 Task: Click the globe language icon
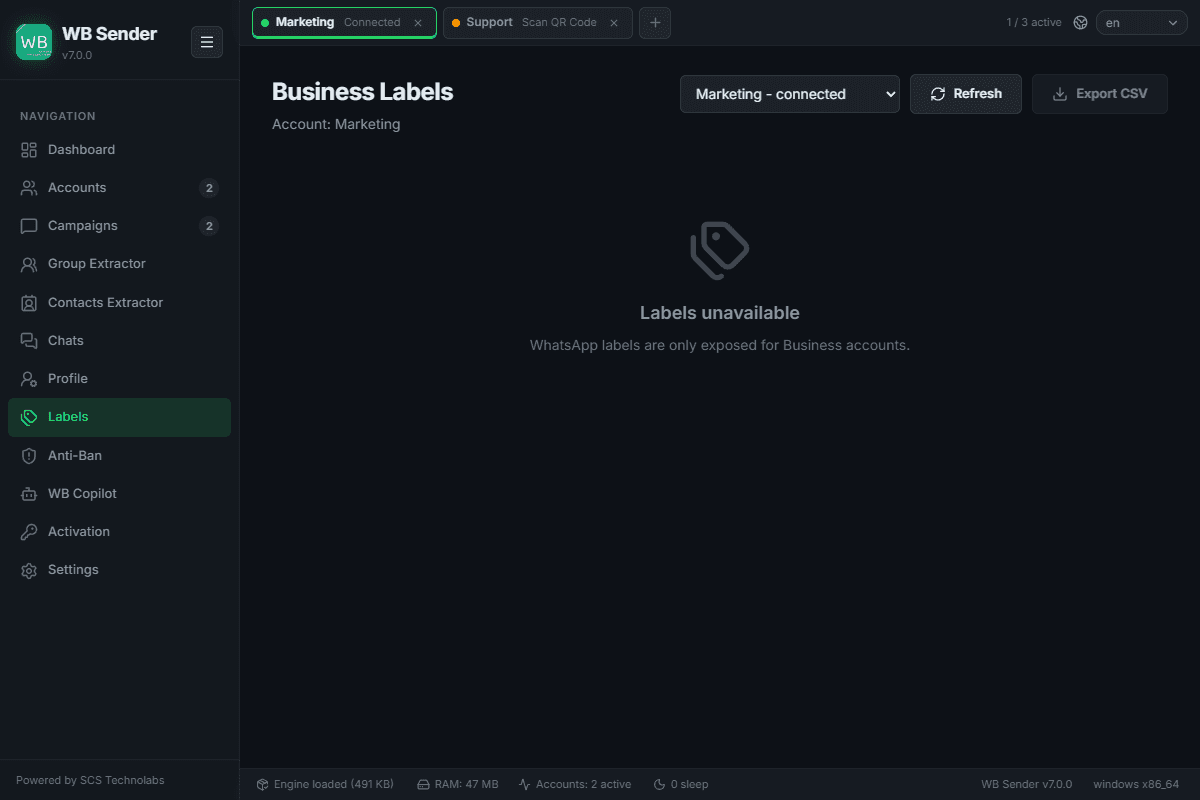tap(1080, 23)
